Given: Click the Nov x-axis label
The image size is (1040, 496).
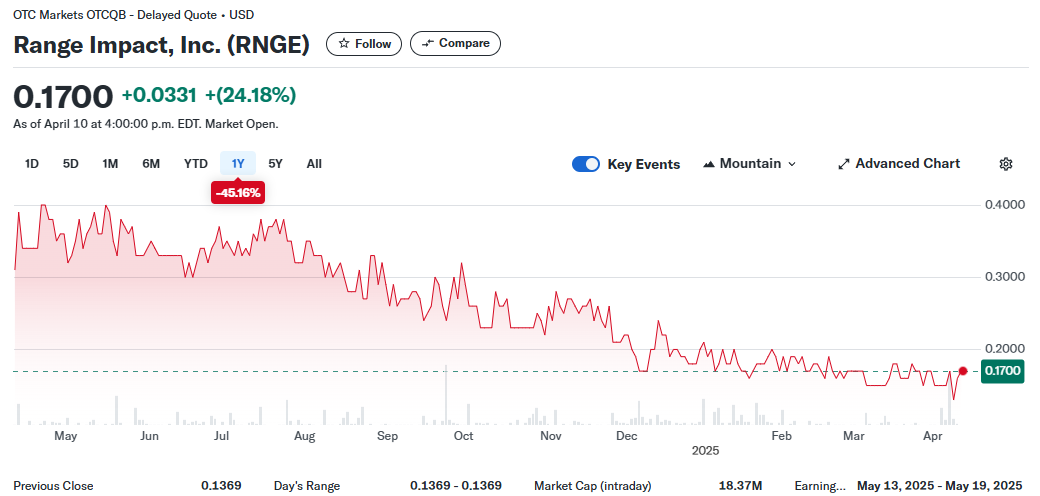Looking at the screenshot, I should click(x=551, y=436).
